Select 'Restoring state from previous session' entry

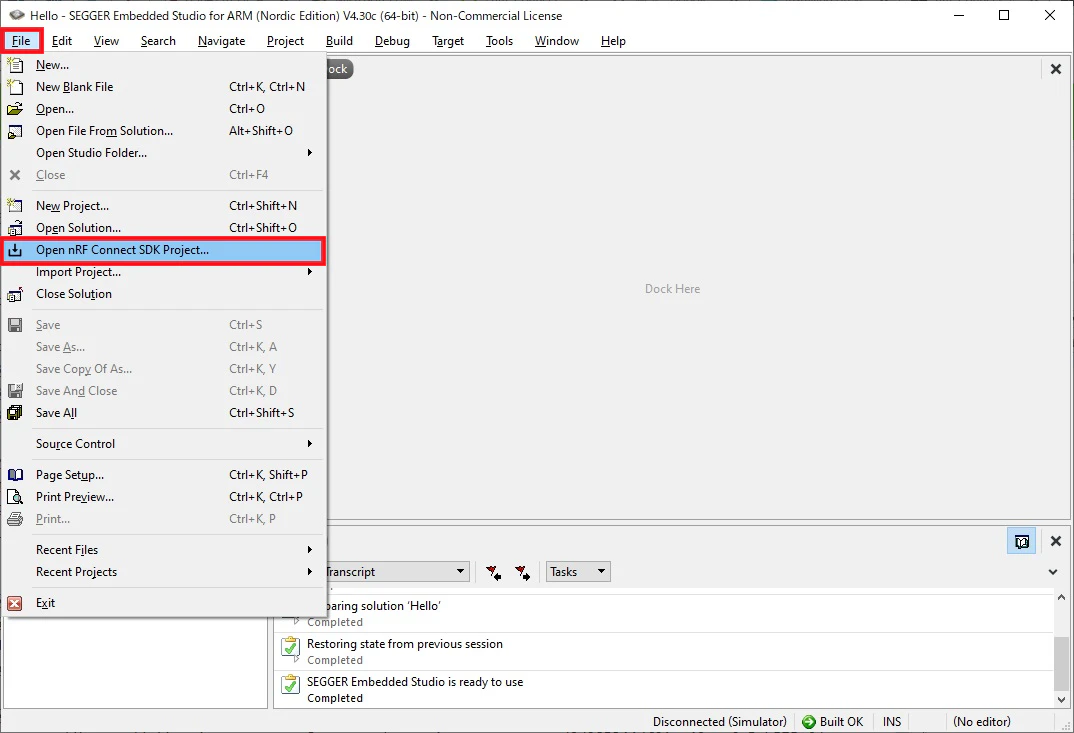(x=664, y=651)
